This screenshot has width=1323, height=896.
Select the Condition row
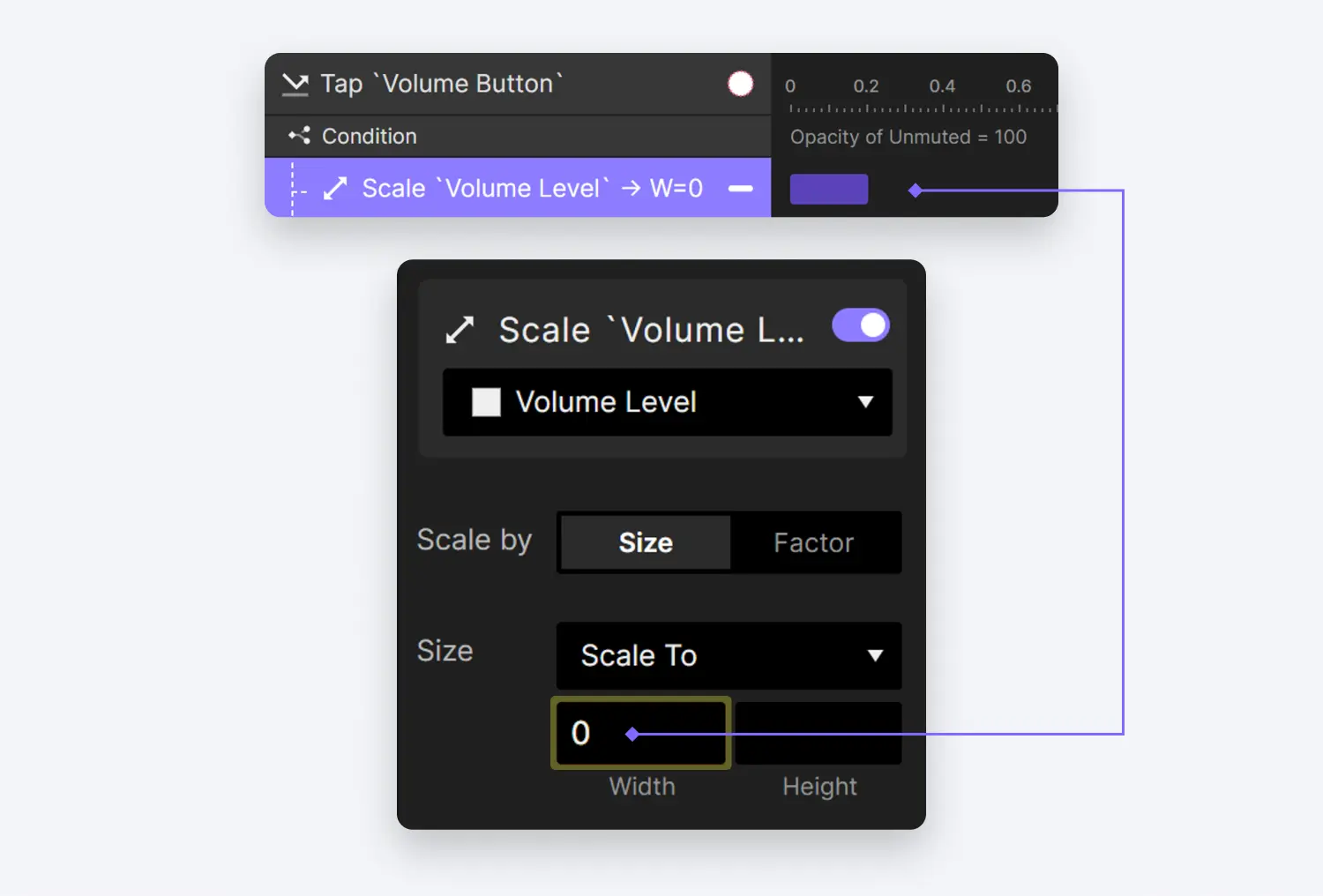(x=518, y=136)
